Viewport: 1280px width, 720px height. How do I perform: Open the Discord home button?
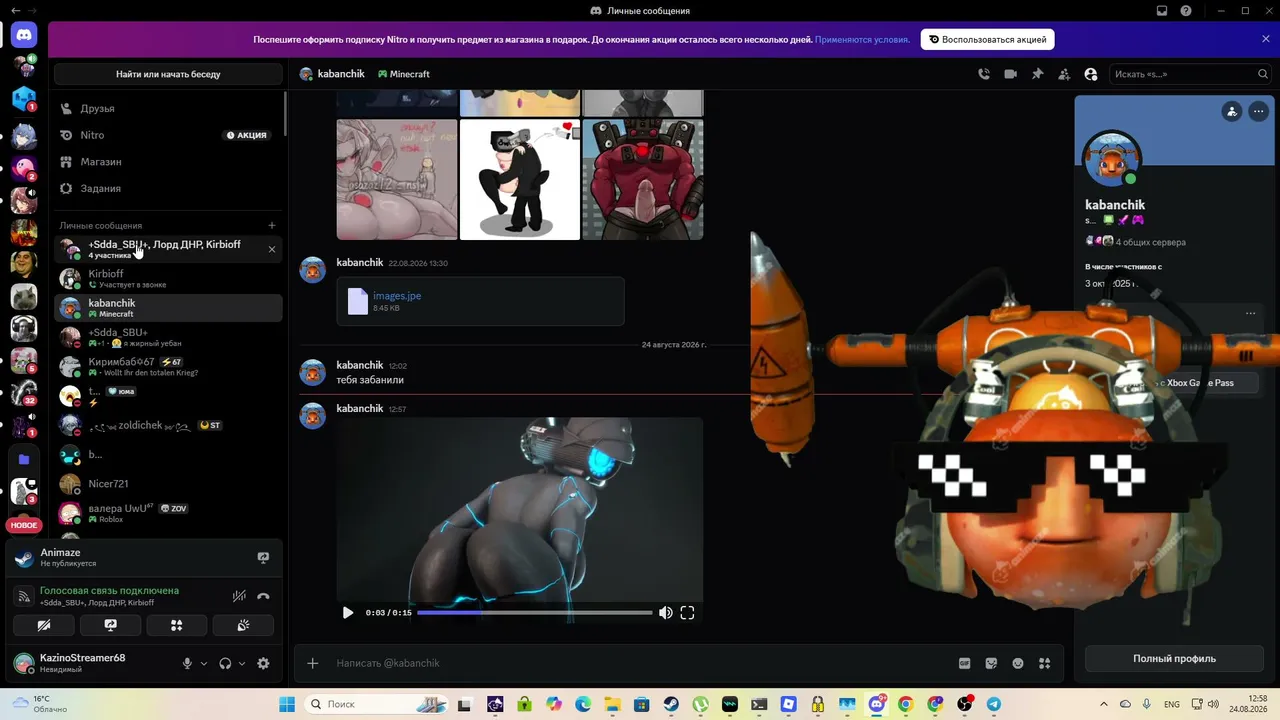pyautogui.click(x=24, y=35)
